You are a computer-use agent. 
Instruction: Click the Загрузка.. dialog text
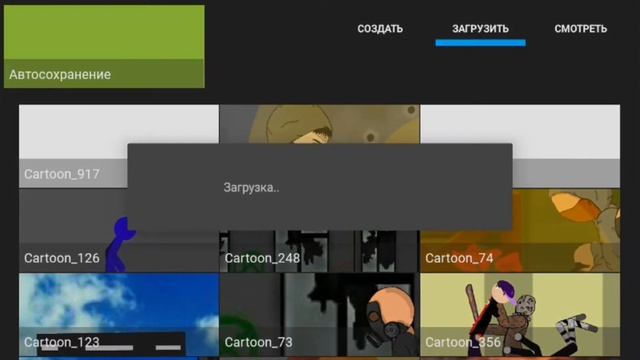coord(251,188)
